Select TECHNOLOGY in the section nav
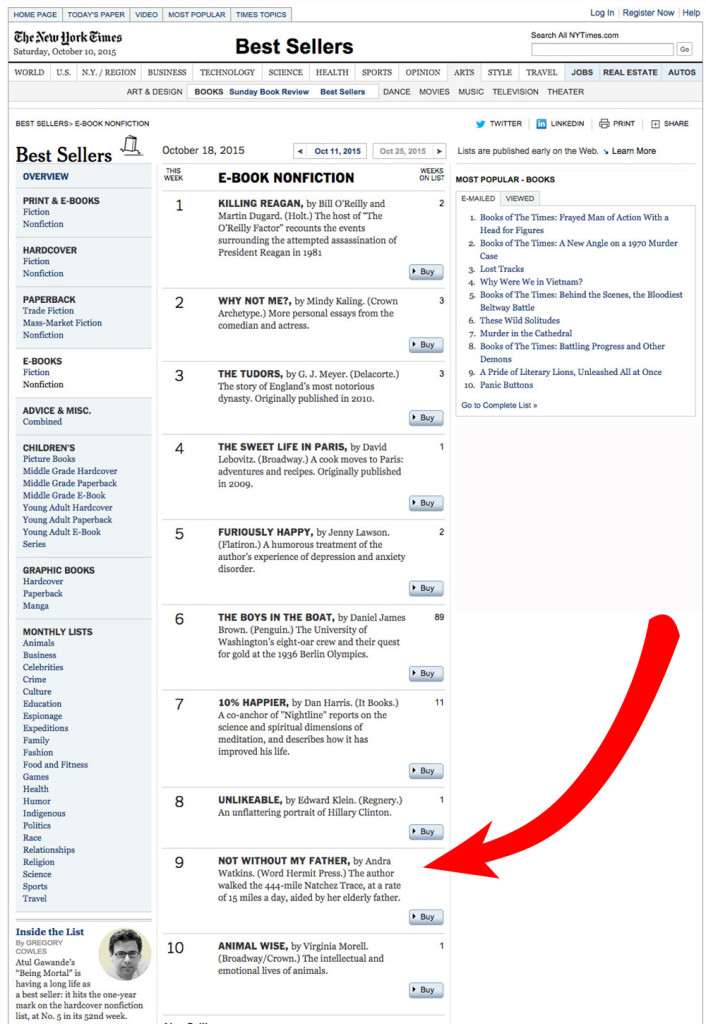Viewport: 706px width, 1024px height. [x=227, y=72]
